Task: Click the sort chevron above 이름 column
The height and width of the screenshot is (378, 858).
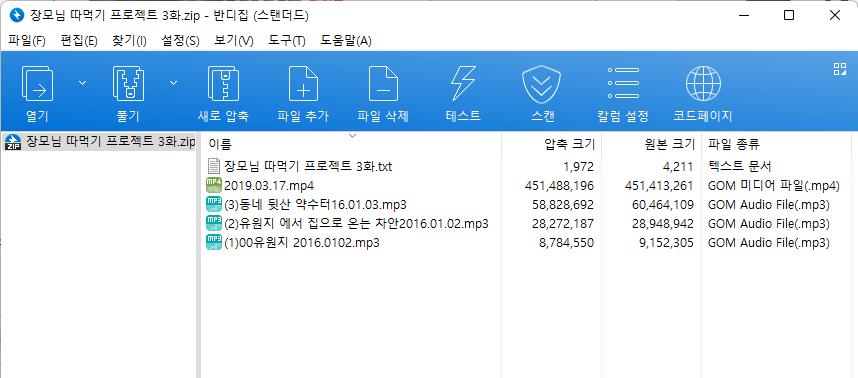Action: [x=352, y=135]
